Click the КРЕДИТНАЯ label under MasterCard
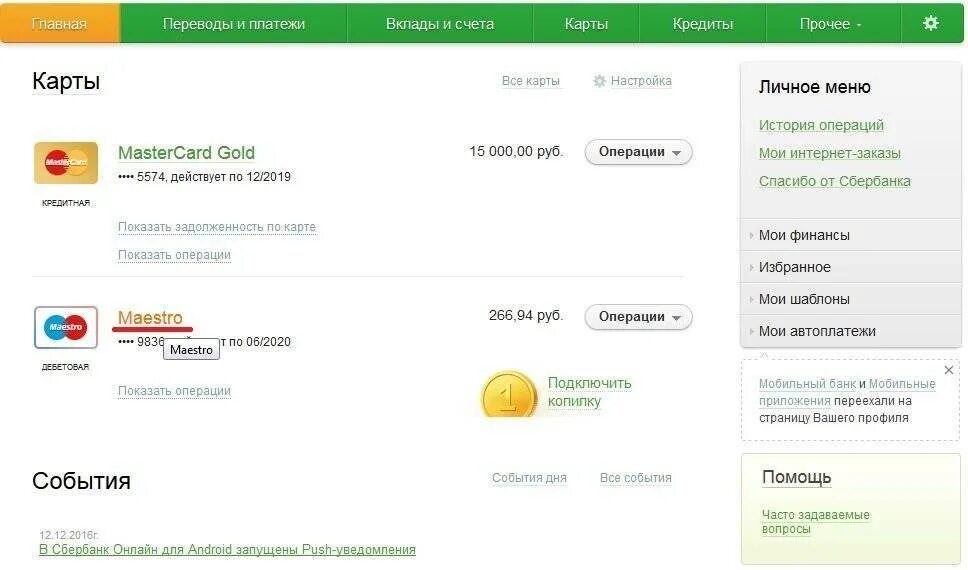 coord(66,203)
